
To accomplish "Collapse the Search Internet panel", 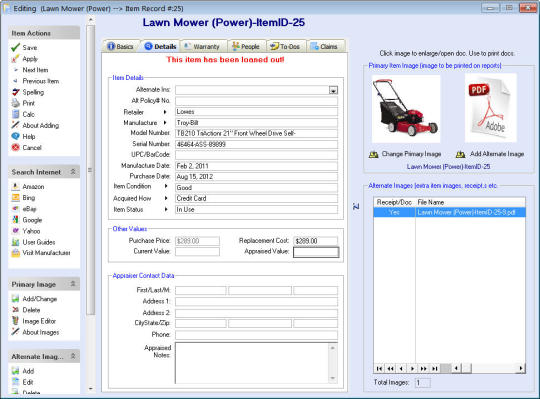I will (73, 171).
